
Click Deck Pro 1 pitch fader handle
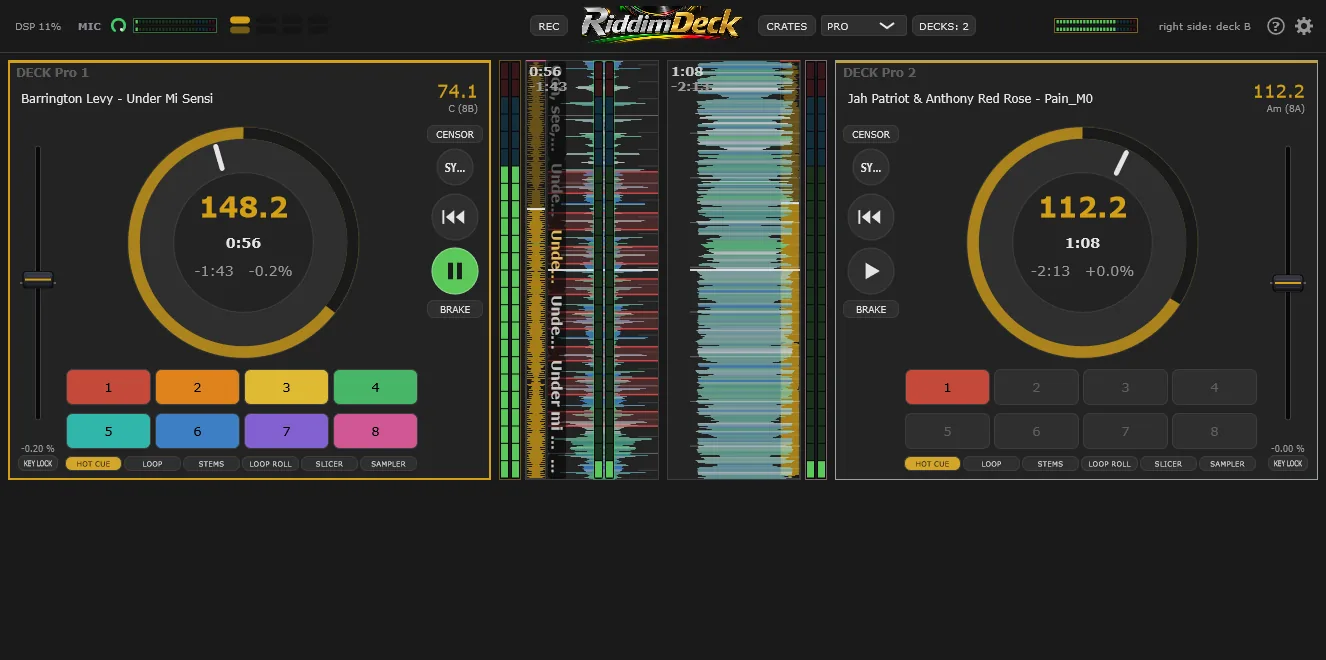[x=38, y=282]
